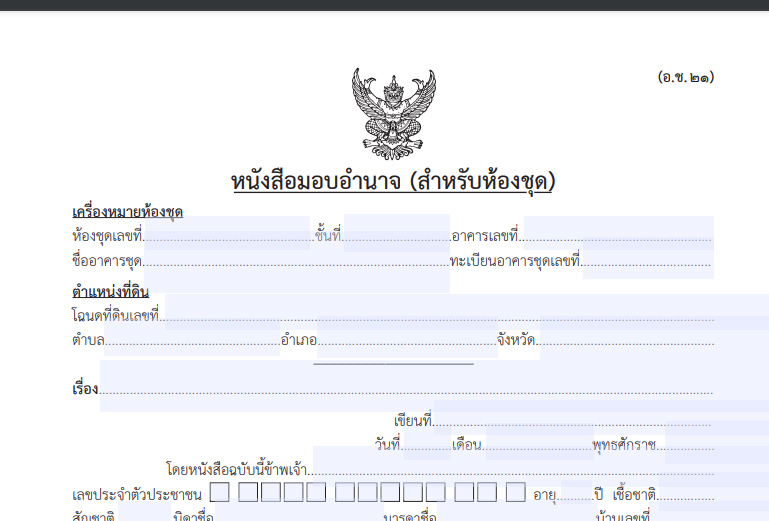Click the จังหวัด province field

(628, 340)
